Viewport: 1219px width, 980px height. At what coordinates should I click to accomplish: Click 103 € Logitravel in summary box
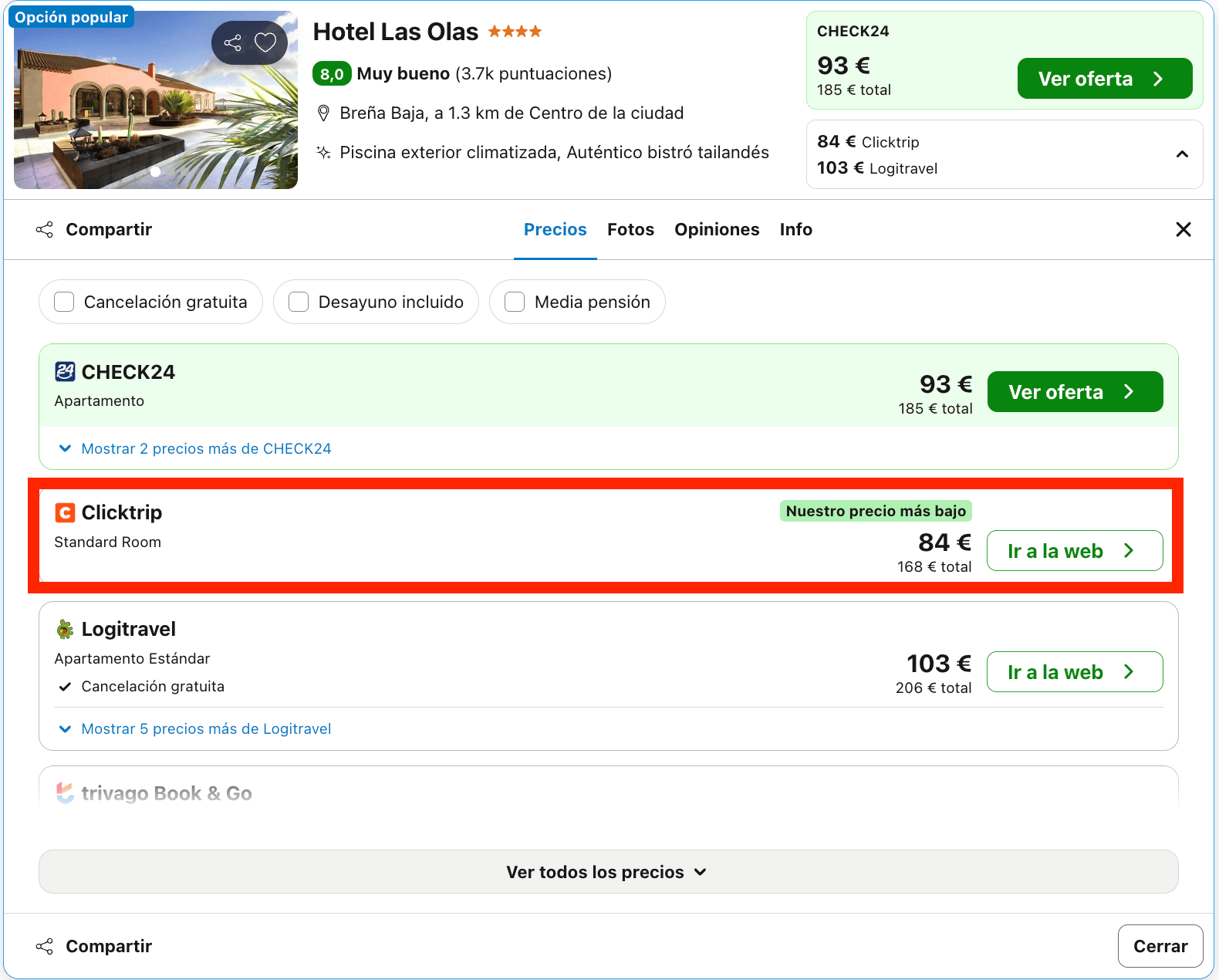[x=877, y=168]
